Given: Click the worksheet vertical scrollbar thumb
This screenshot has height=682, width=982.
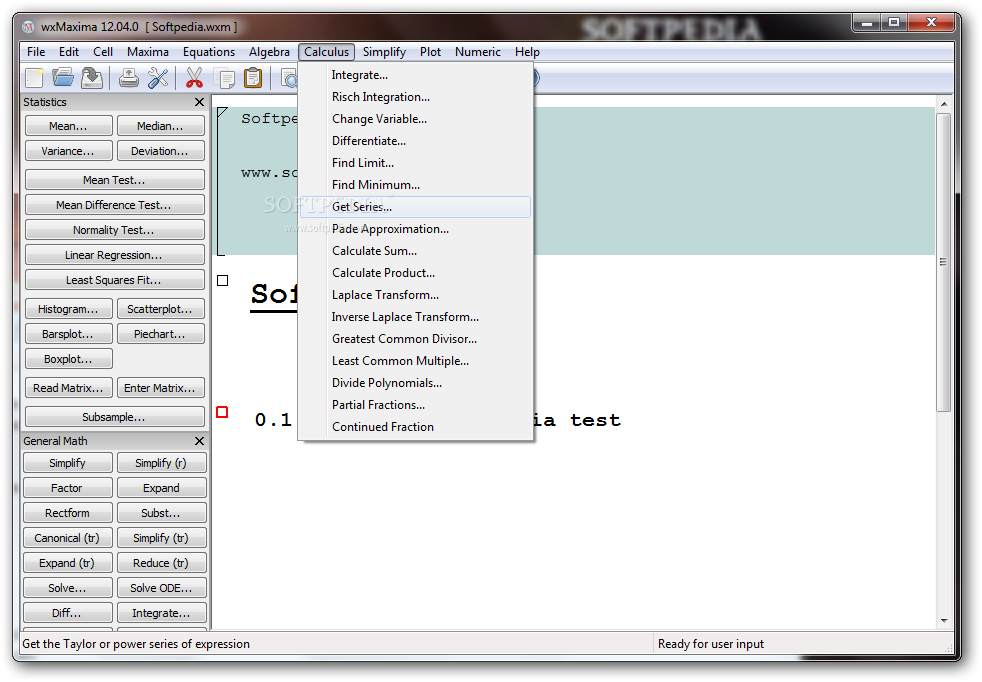Looking at the screenshot, I should (x=943, y=262).
